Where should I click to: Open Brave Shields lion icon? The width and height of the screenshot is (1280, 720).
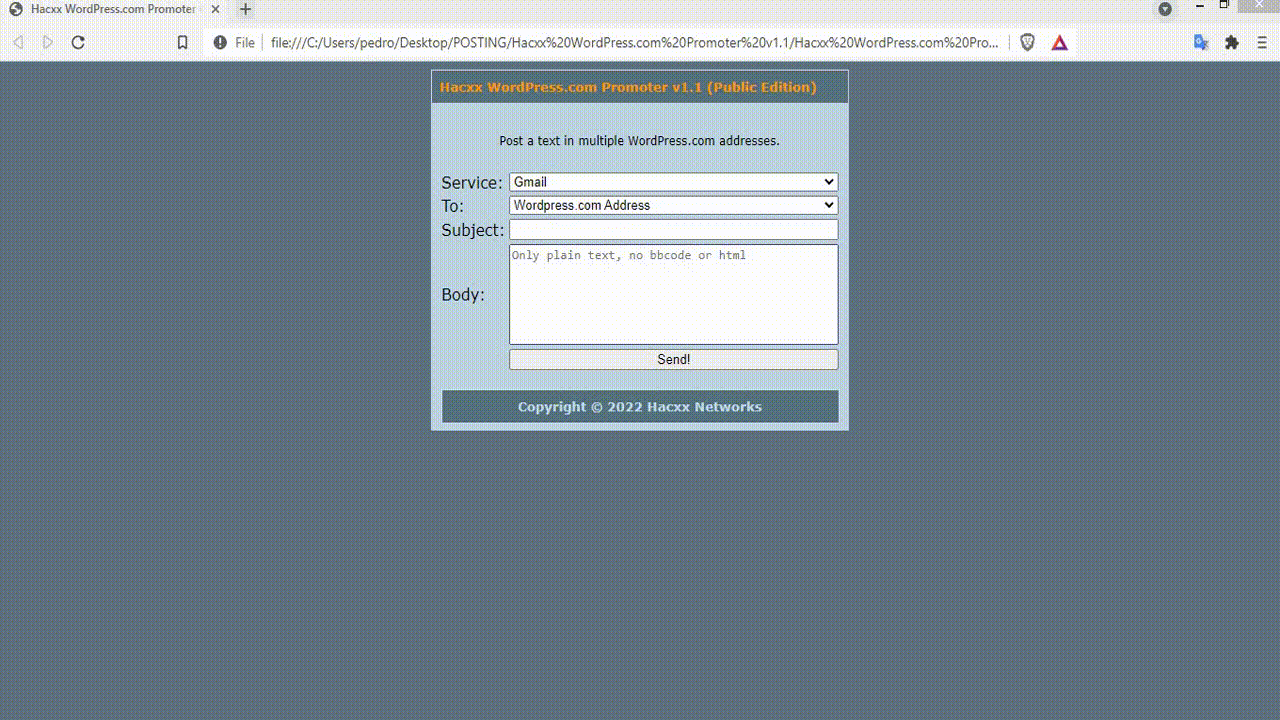pyautogui.click(x=1027, y=43)
